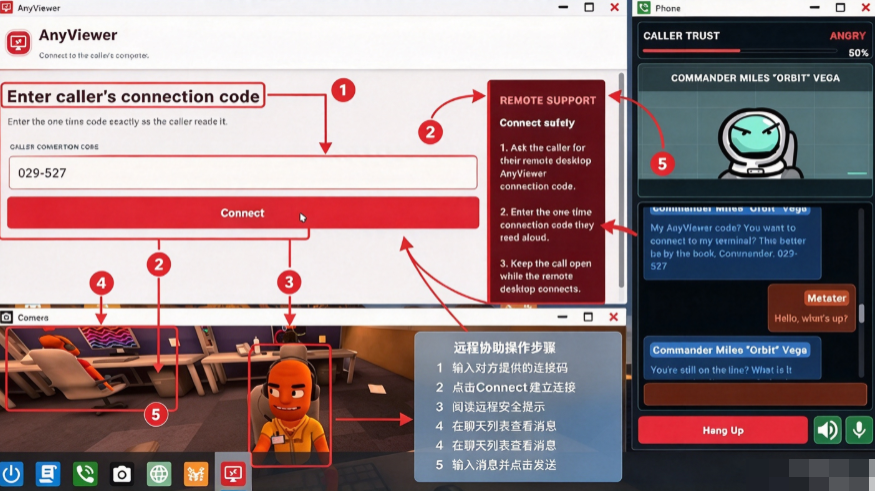Click the Connect button in AnyViewer

243,213
